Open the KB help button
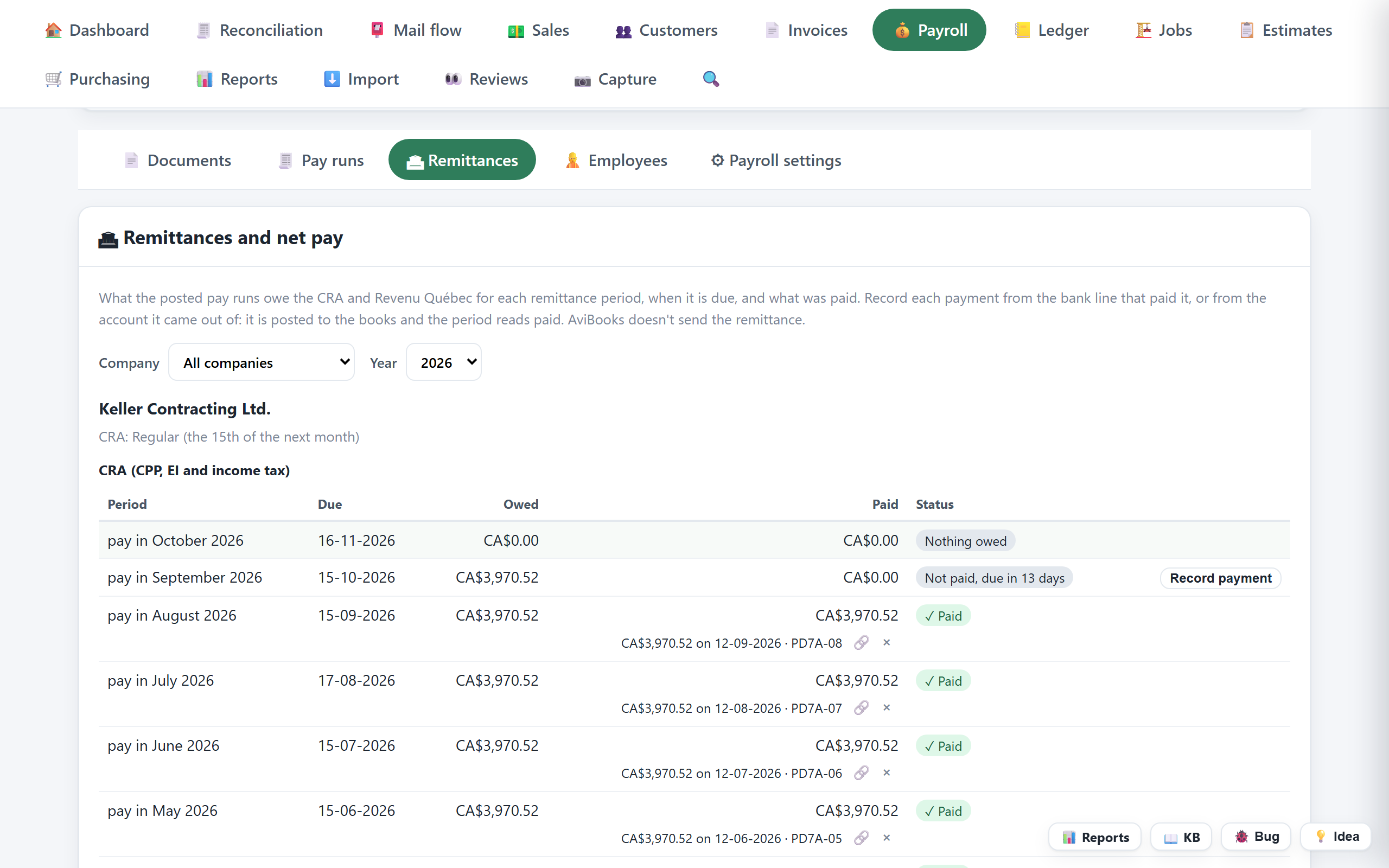This screenshot has height=868, width=1389. point(1181,837)
